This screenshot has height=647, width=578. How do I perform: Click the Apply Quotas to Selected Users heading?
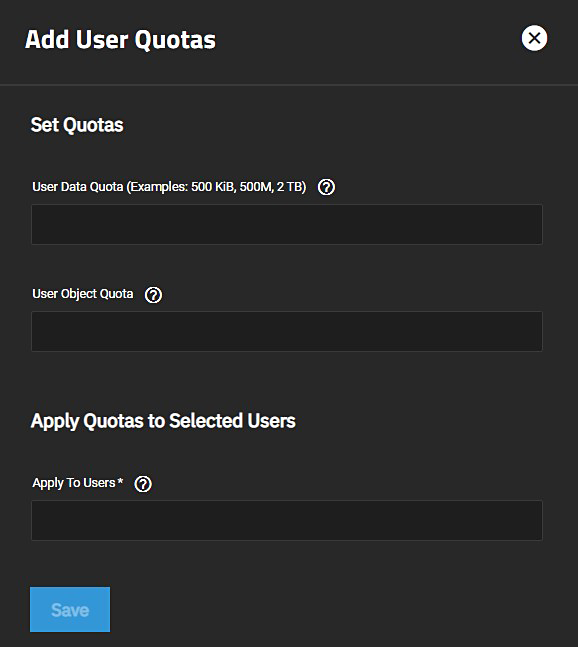163,421
